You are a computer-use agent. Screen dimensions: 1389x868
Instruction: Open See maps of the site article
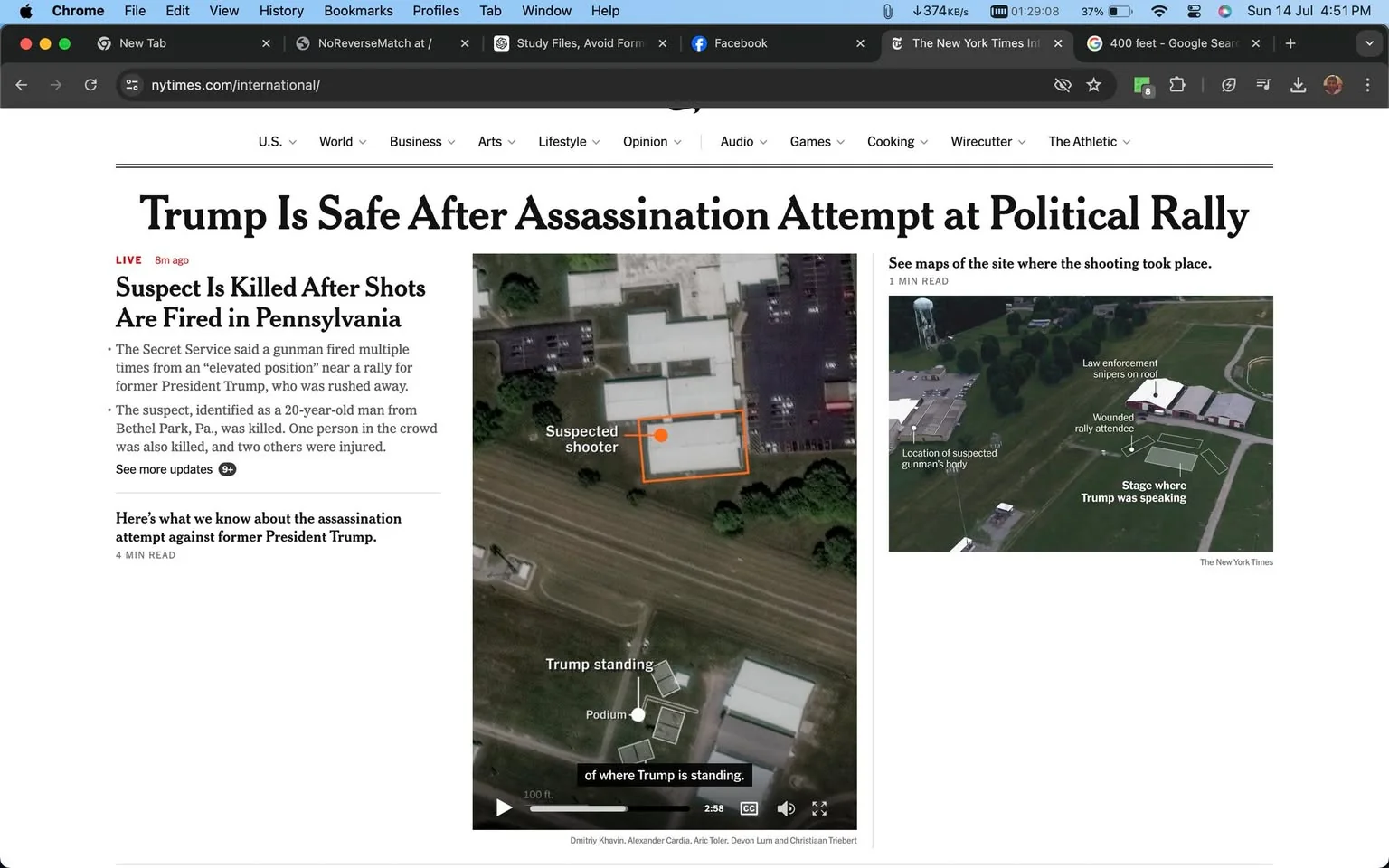tap(1050, 263)
